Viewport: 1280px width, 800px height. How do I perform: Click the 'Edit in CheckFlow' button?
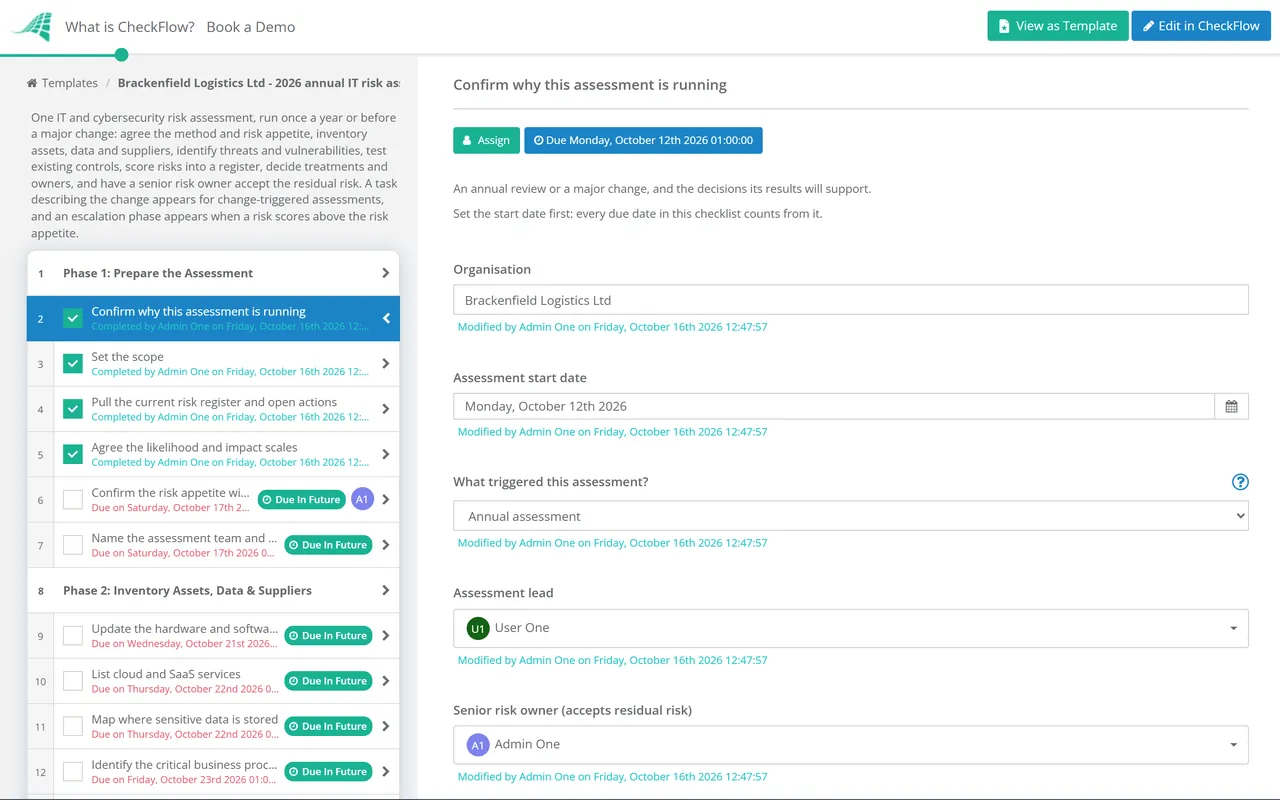(1201, 26)
